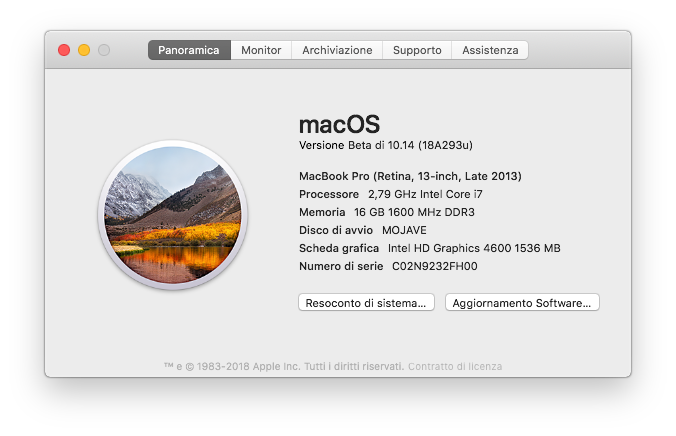Click the macOS High Sierra mountain icon
Screen dimensions: 676x436
point(172,215)
